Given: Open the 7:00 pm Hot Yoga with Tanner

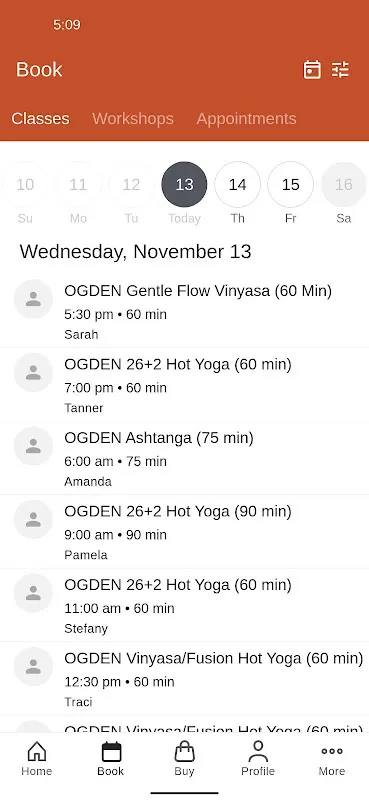Looking at the screenshot, I should pos(184,385).
